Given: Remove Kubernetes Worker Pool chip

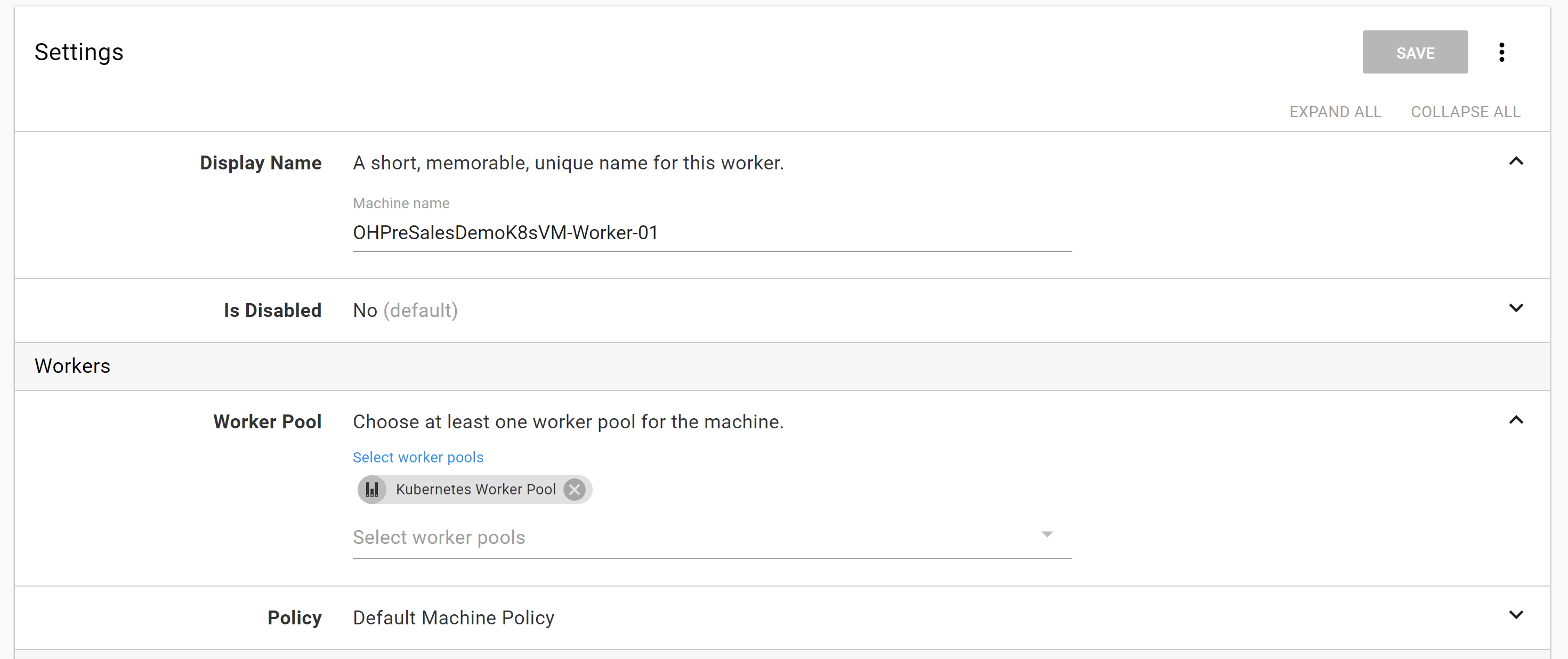Looking at the screenshot, I should [x=574, y=490].
